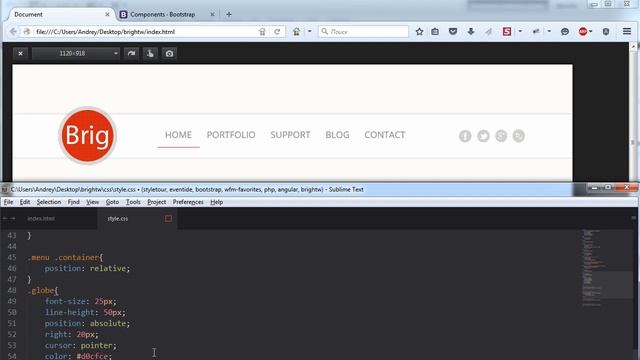The width and height of the screenshot is (640, 360).
Task: Open the CONTACT navigation link
Action: click(x=385, y=135)
